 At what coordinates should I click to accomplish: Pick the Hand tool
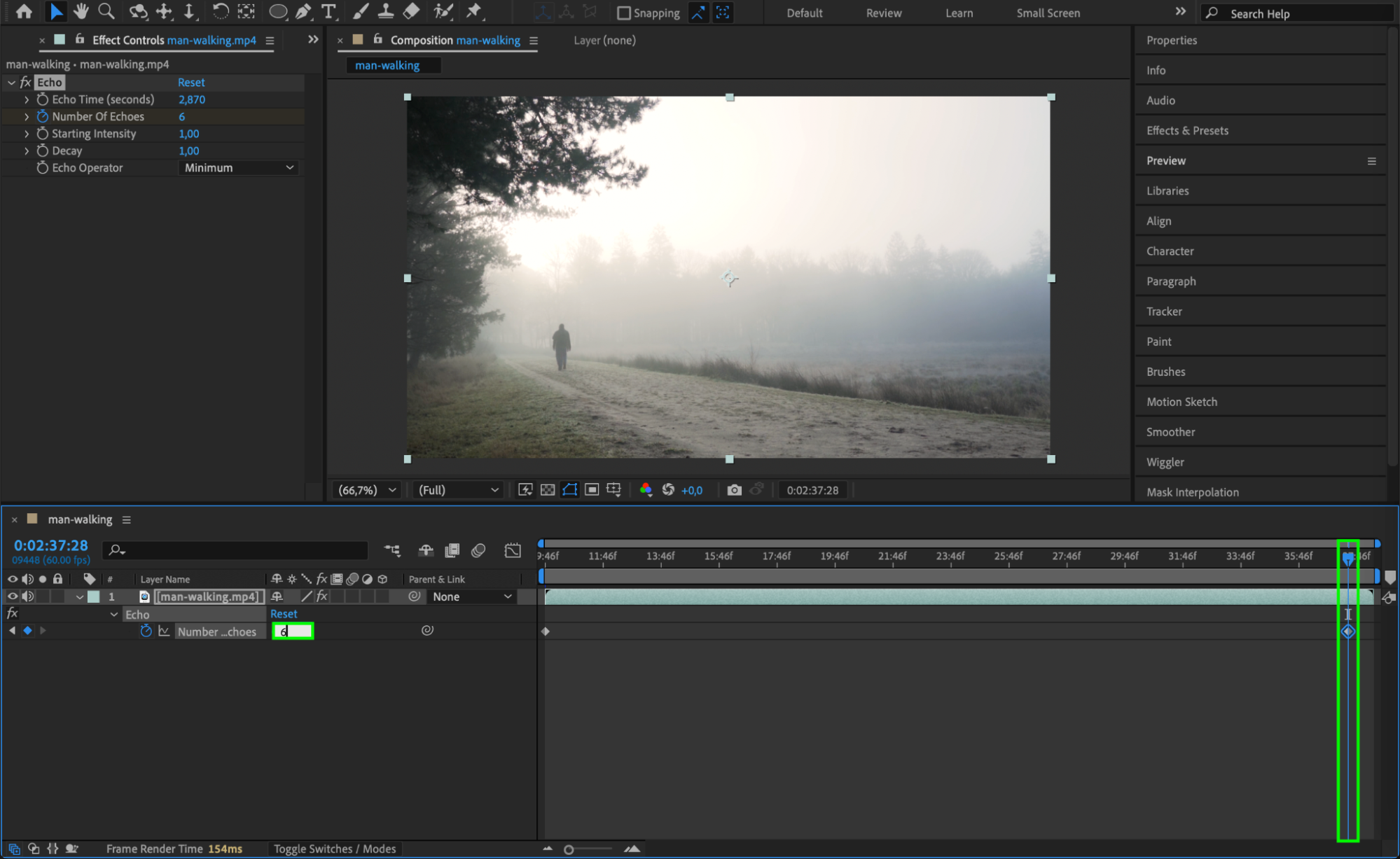81,11
